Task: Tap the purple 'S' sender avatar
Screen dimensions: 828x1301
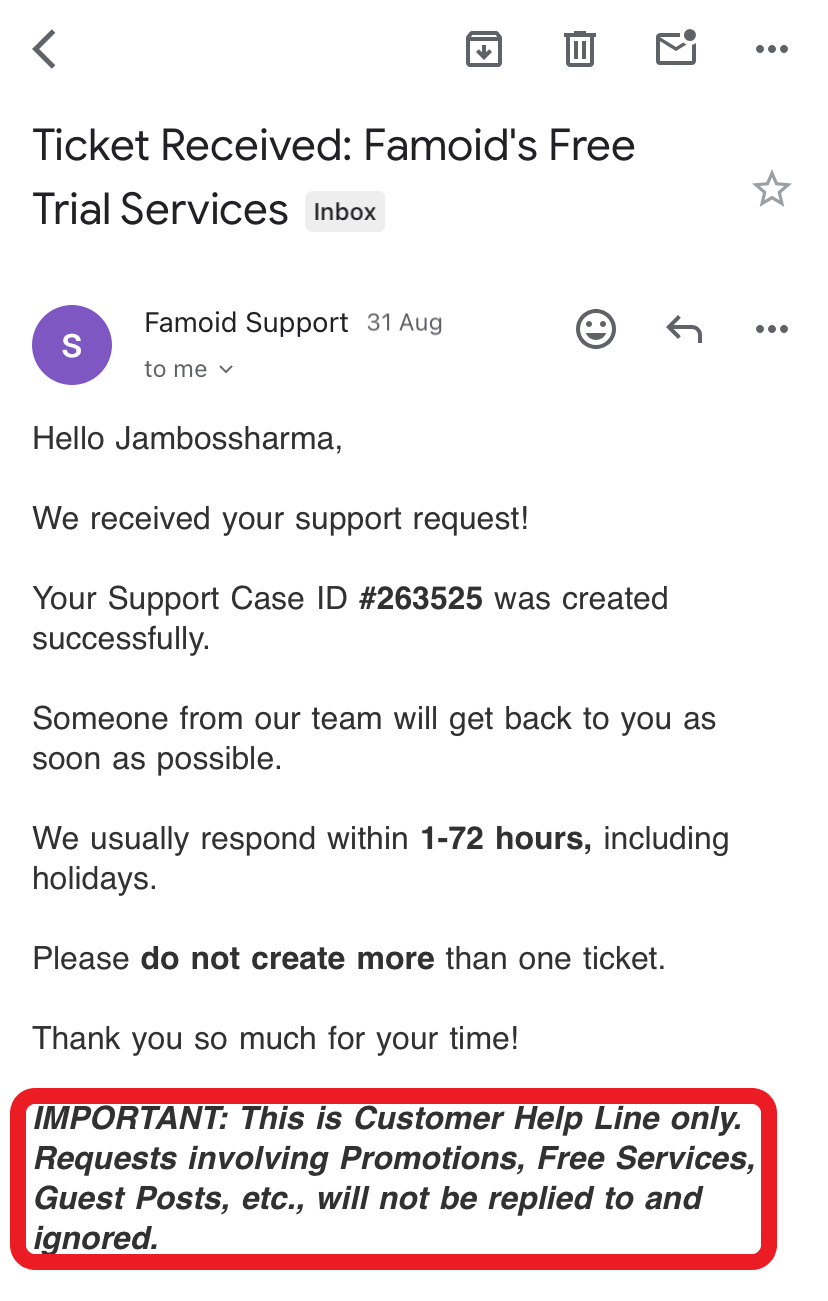Action: click(x=72, y=345)
